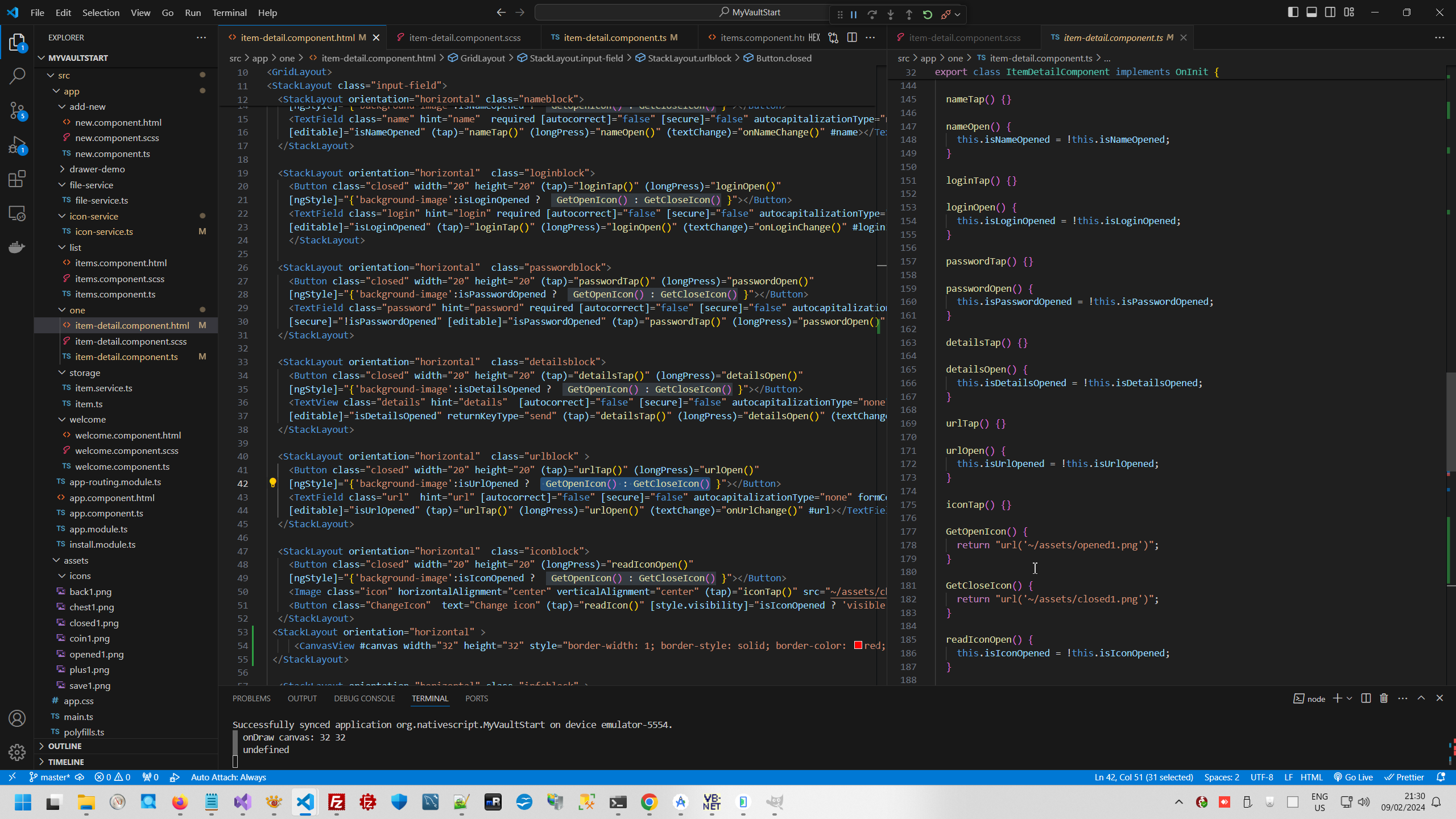Expand the OUTLINE section

(x=65, y=746)
